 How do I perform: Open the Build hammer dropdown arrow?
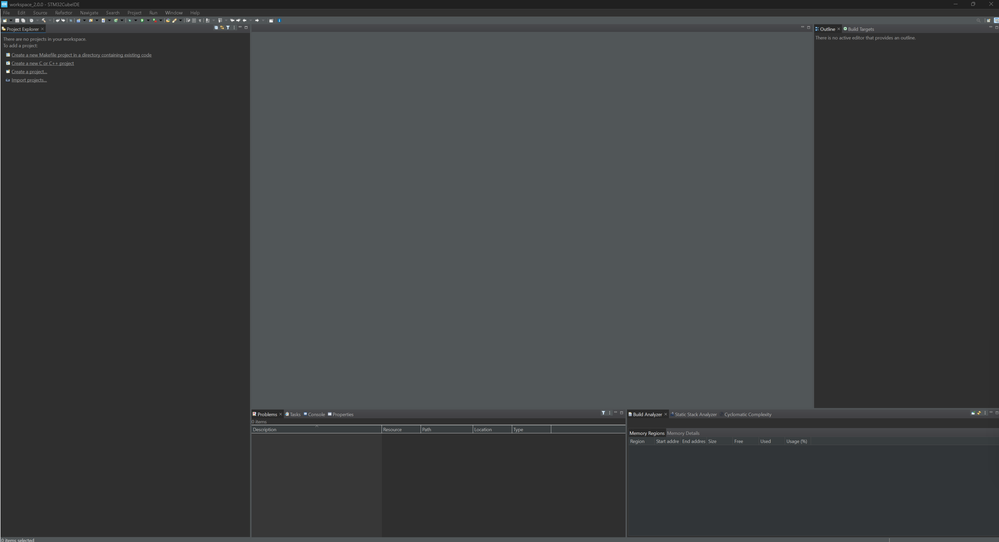coord(50,20)
